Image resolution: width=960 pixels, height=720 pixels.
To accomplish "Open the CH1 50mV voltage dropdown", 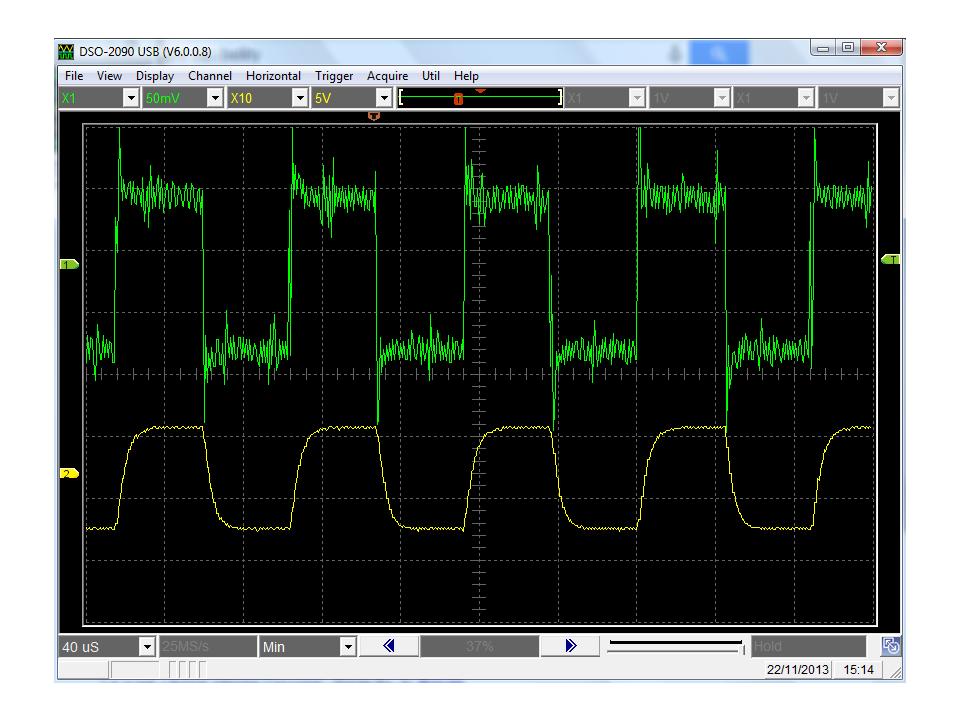I will coord(214,98).
